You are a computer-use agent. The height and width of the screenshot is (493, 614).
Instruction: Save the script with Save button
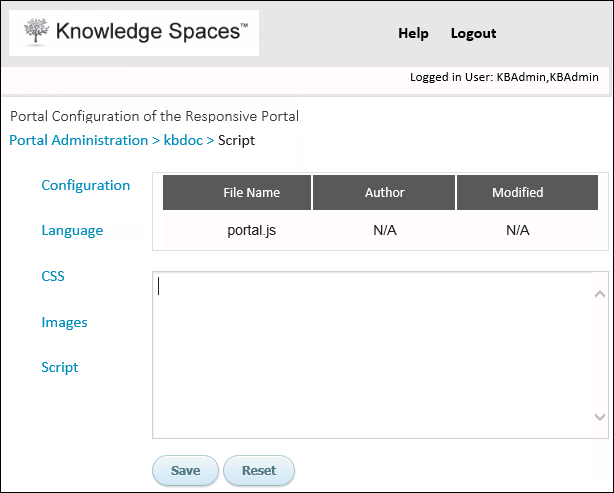coord(185,470)
